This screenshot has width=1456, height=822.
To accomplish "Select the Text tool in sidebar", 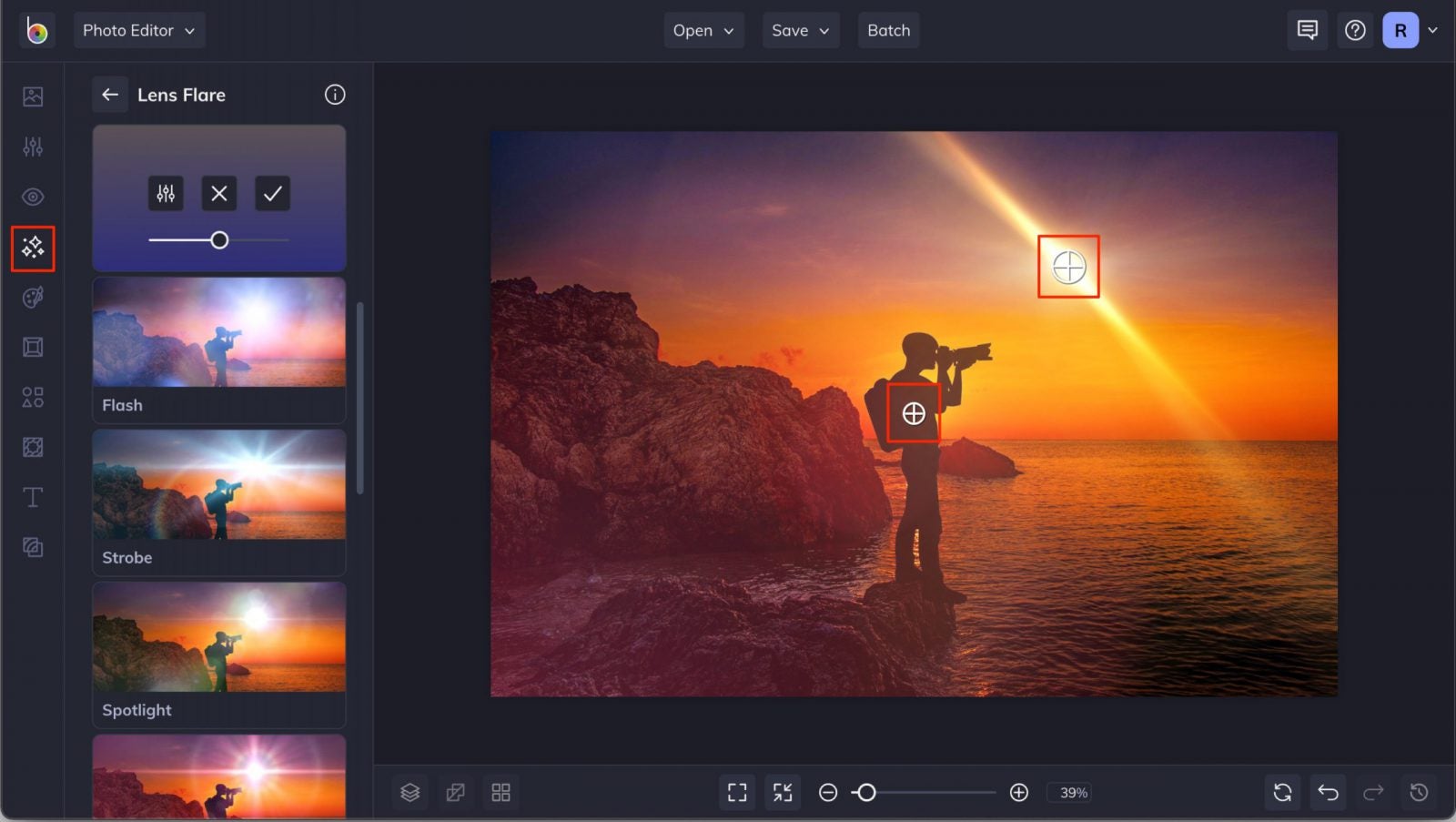I will [x=33, y=497].
